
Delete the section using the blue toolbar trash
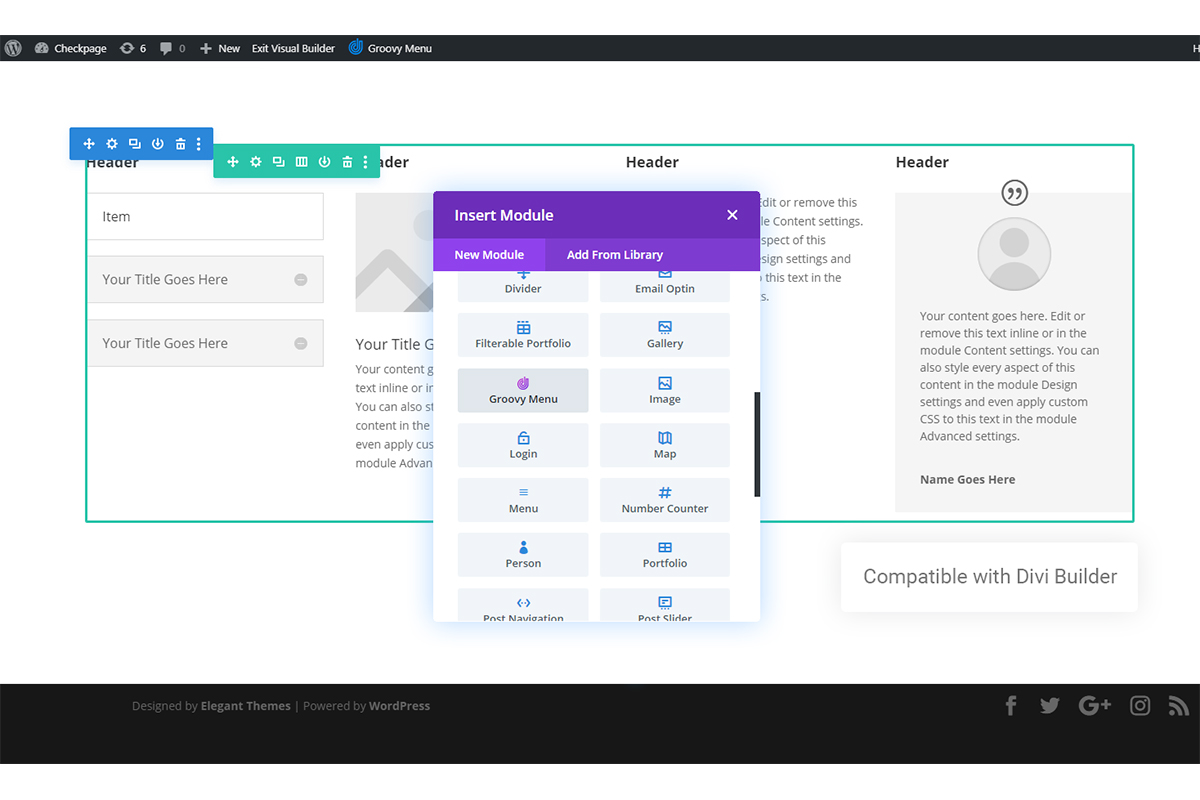click(181, 144)
